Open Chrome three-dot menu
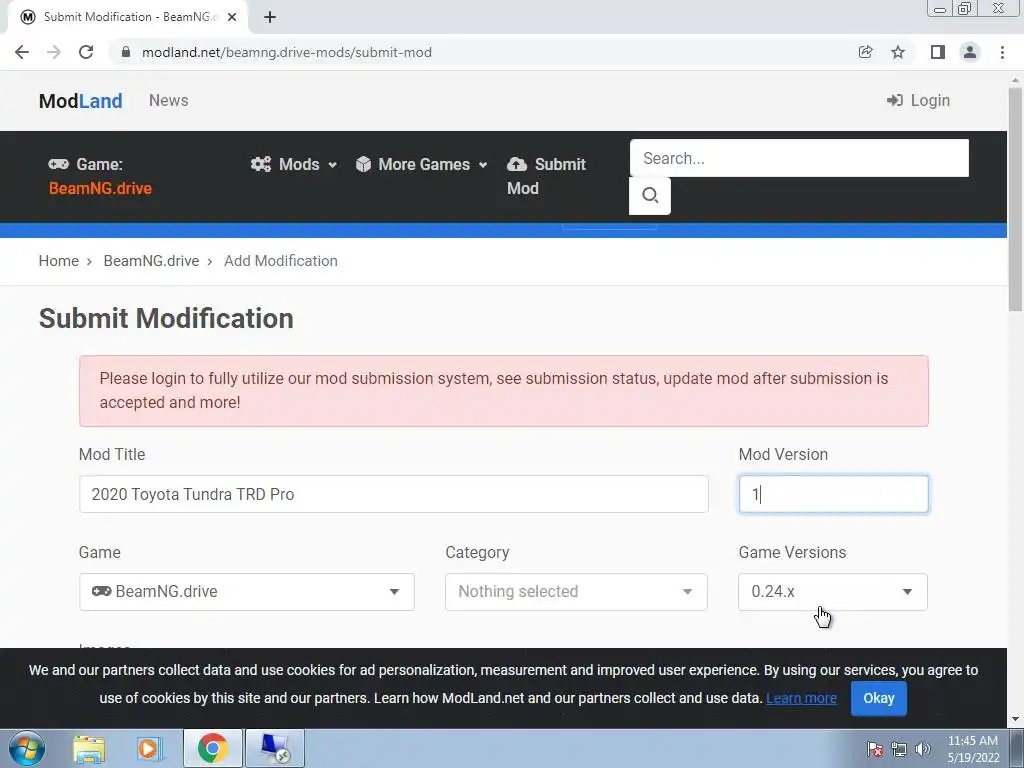 tap(1002, 52)
